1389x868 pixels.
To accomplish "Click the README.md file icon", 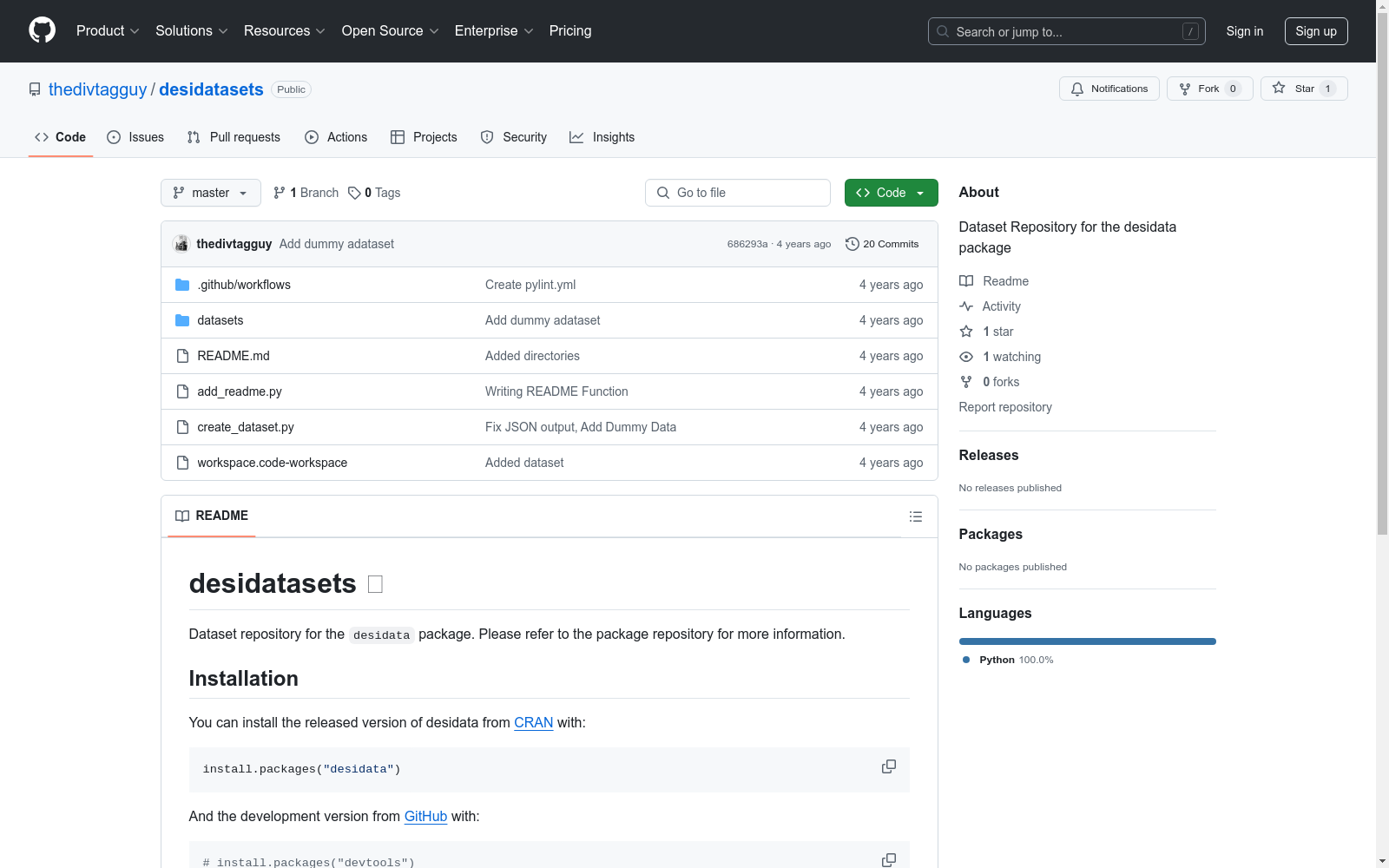I will point(182,356).
